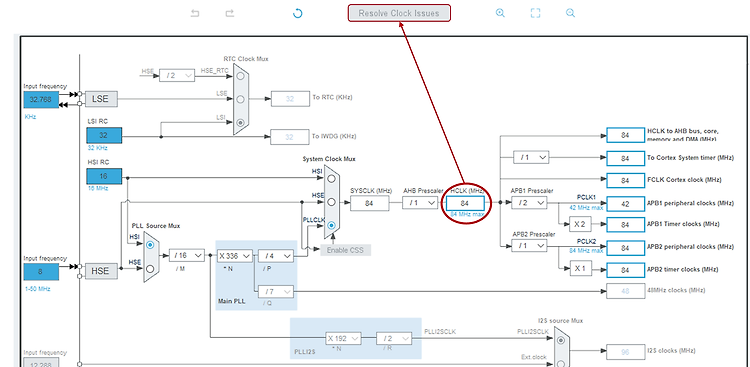Image resolution: width=750 pixels, height=367 pixels.
Task: Click Resolve Clock Issues button
Action: (x=399, y=13)
